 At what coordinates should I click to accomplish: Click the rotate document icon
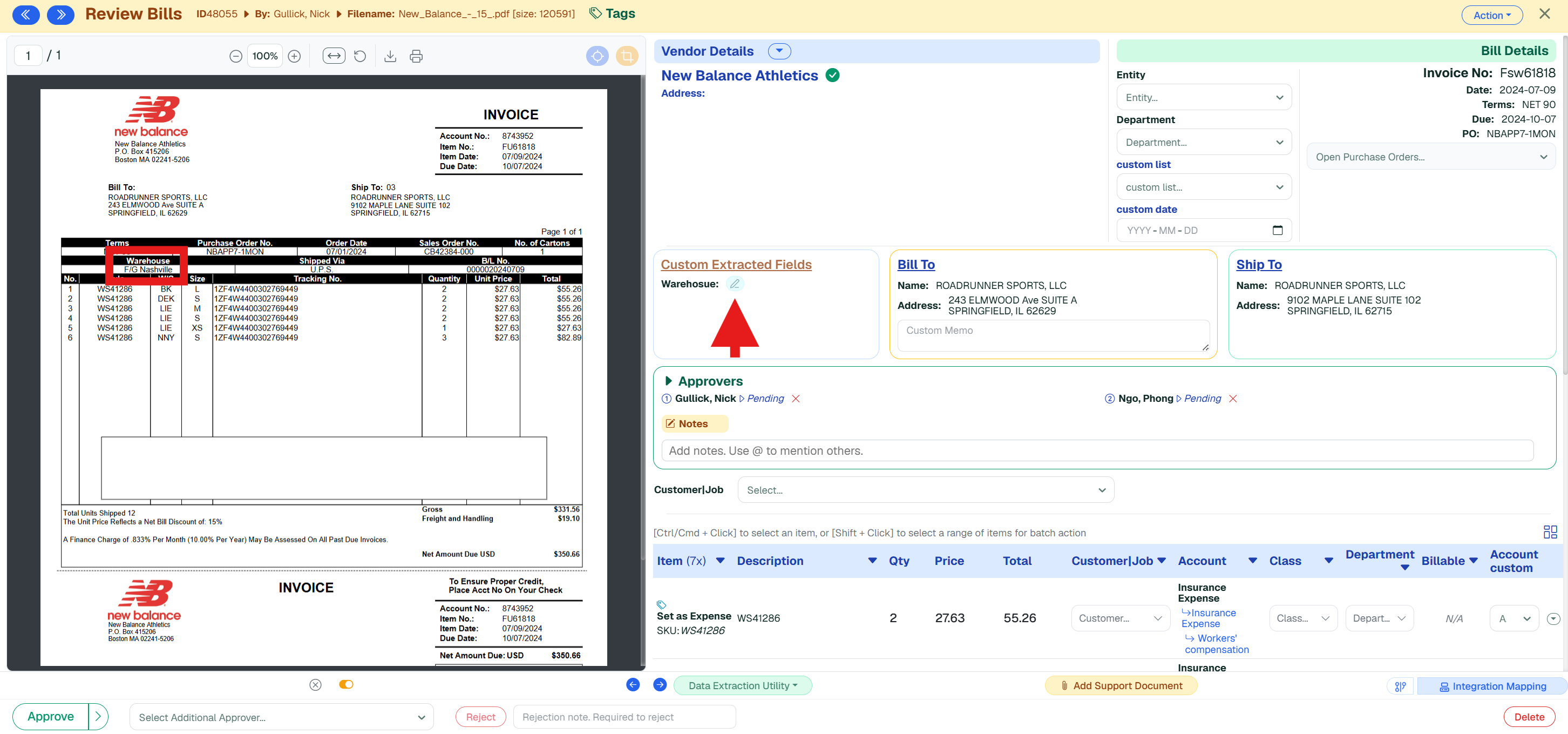(359, 56)
